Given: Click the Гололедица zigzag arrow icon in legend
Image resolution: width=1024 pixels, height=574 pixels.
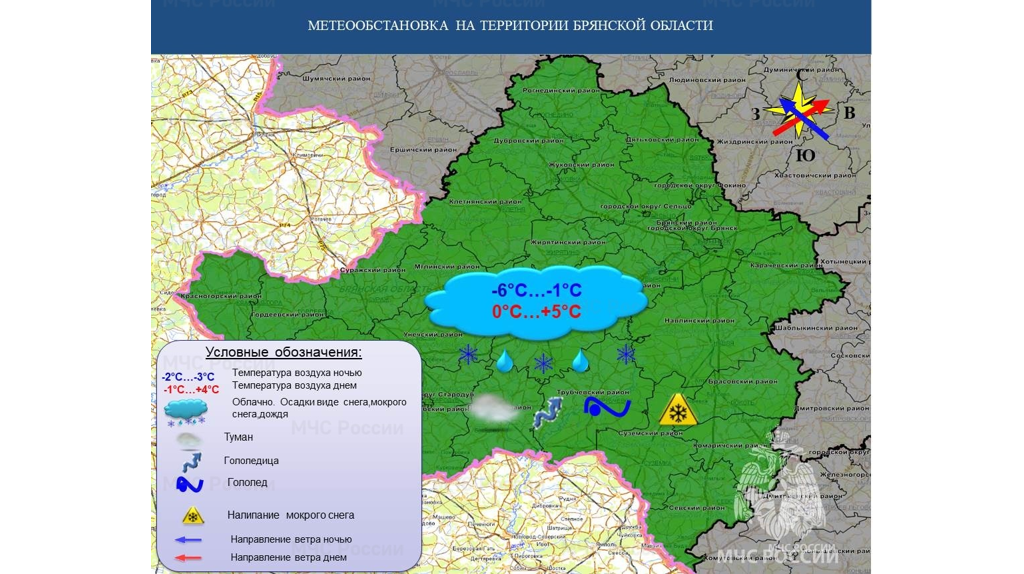Looking at the screenshot, I should [x=191, y=463].
